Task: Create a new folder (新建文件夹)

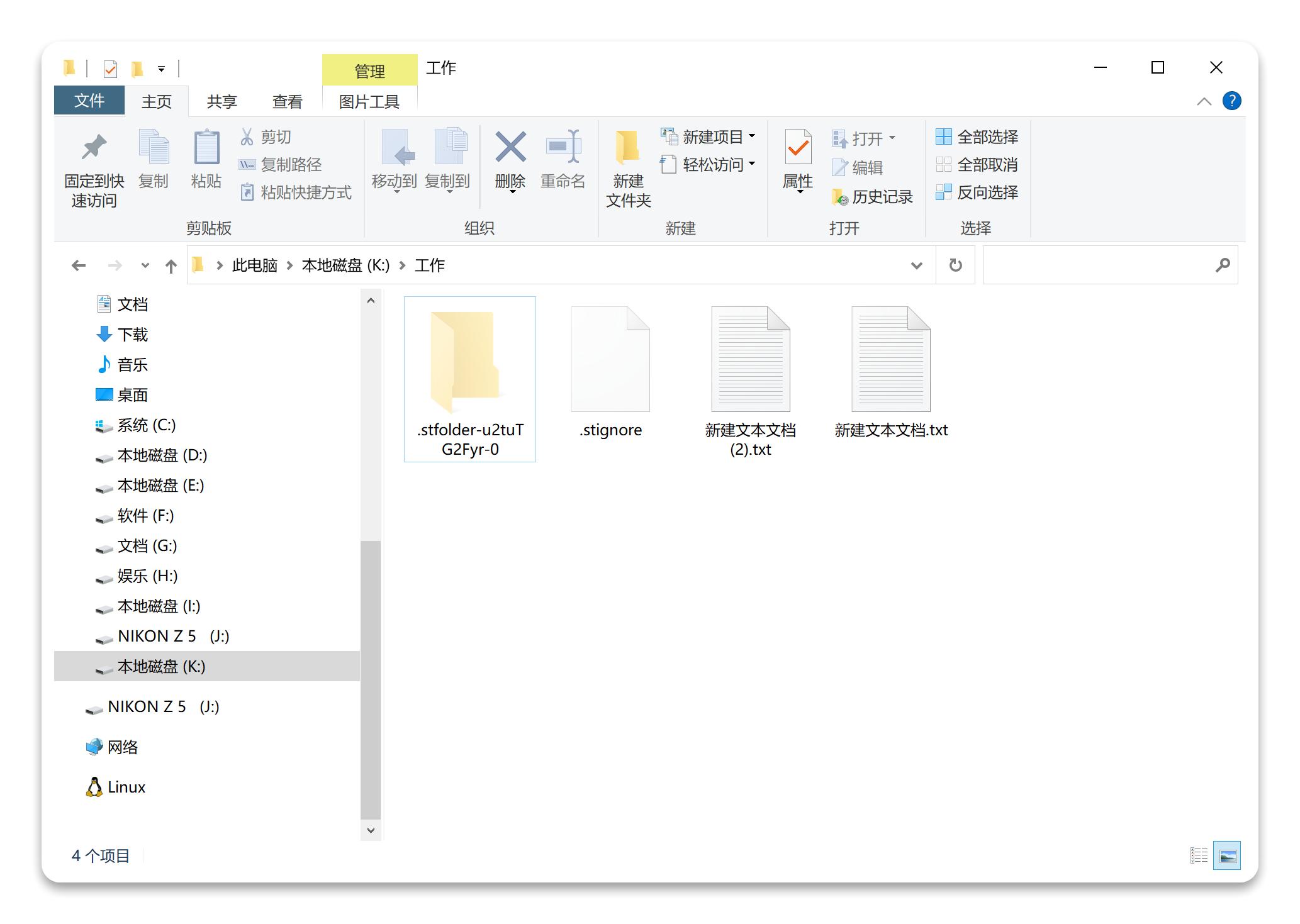Action: coord(628,169)
